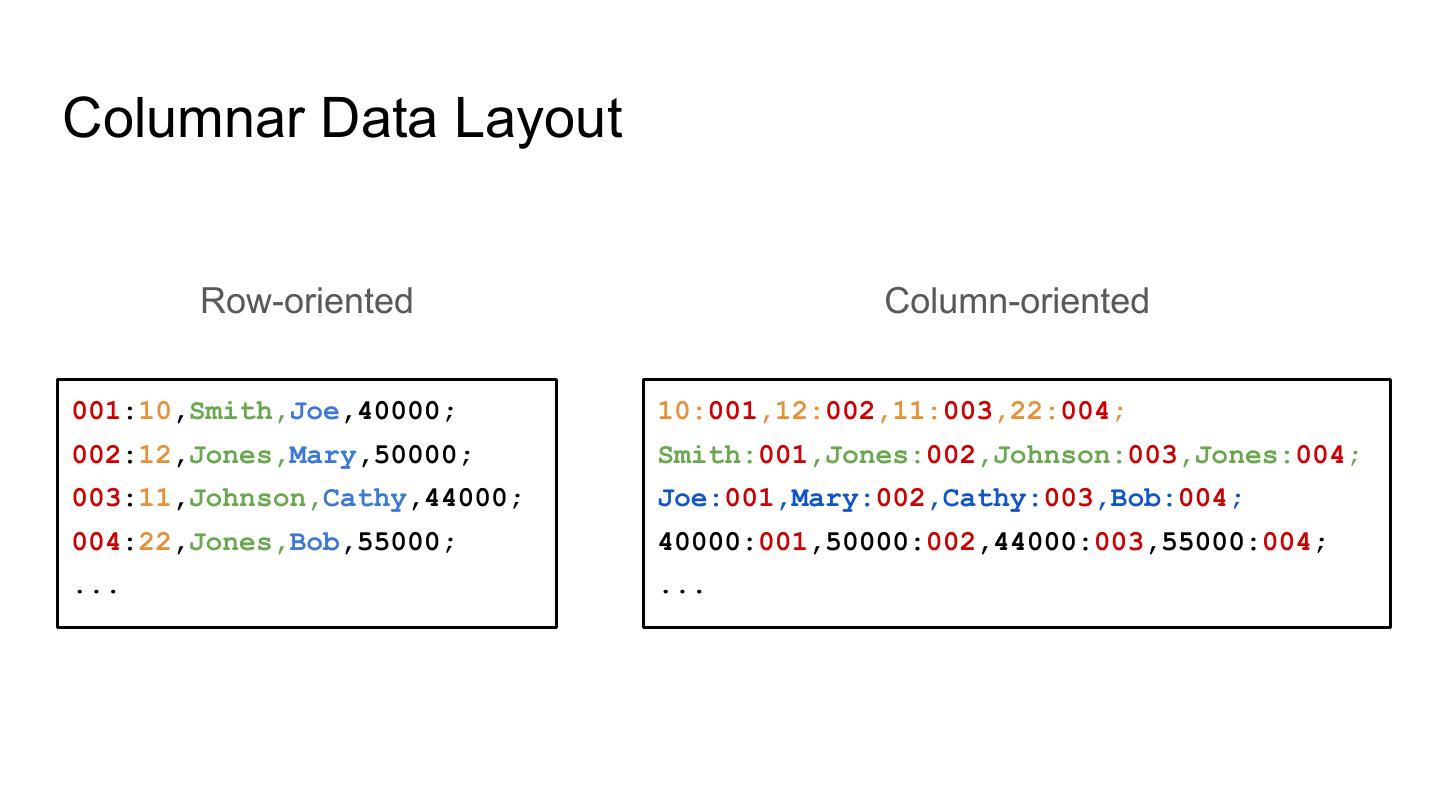Click the orange "10" starting the column-oriented box
Viewport: 1440px width, 810px height.
click(x=675, y=411)
